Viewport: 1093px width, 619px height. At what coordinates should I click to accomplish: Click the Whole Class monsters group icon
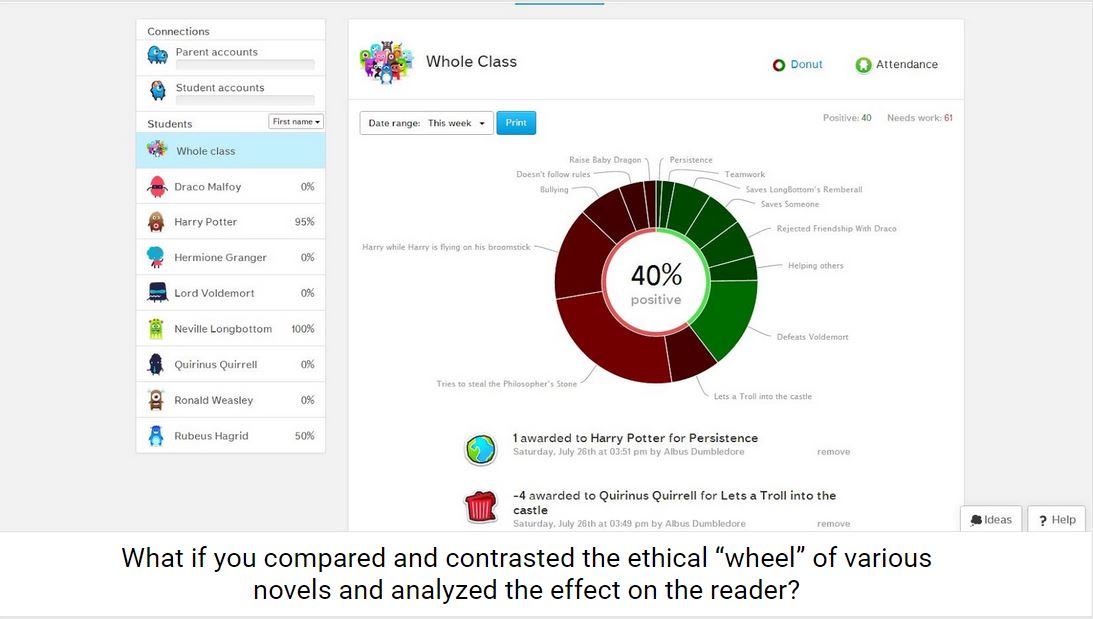point(386,62)
